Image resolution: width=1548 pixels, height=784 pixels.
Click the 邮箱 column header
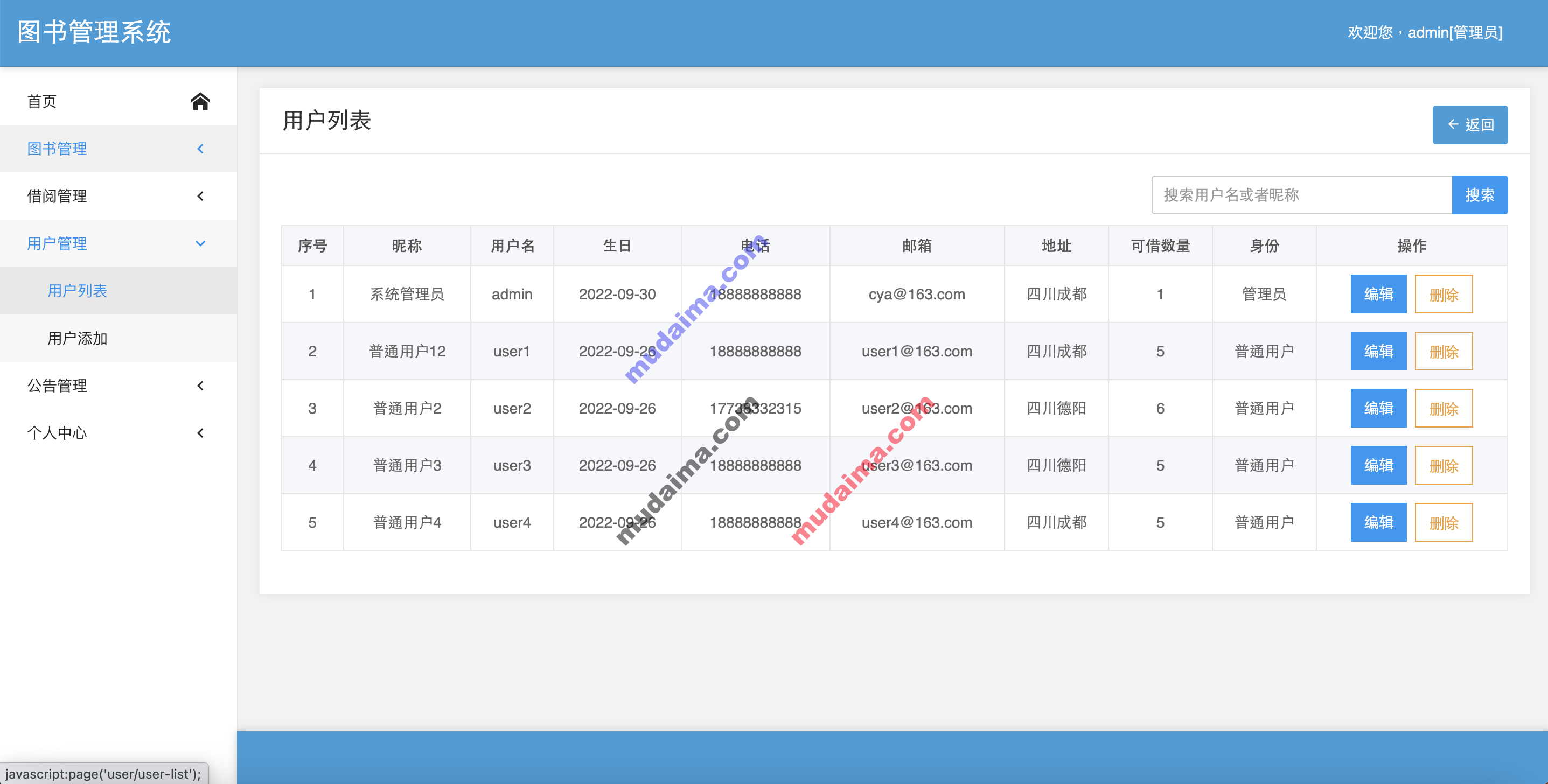tap(917, 246)
